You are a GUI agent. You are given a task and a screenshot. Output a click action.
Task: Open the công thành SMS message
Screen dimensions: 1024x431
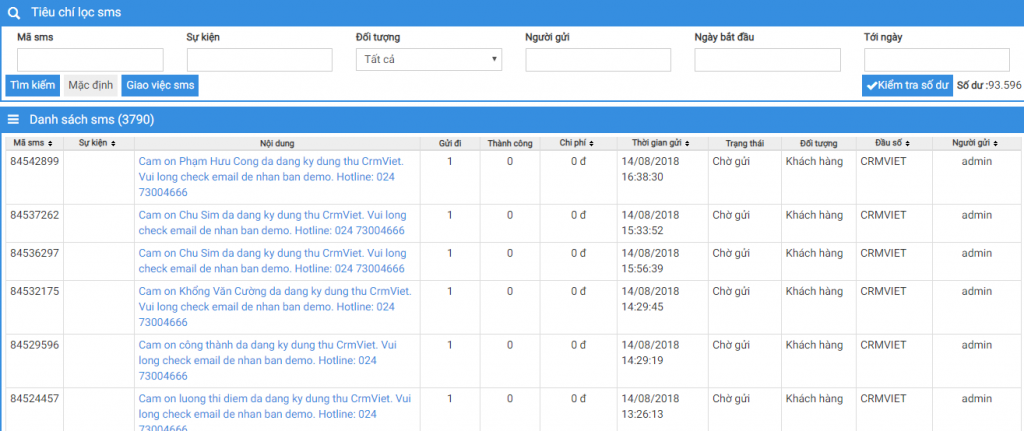[268, 360]
